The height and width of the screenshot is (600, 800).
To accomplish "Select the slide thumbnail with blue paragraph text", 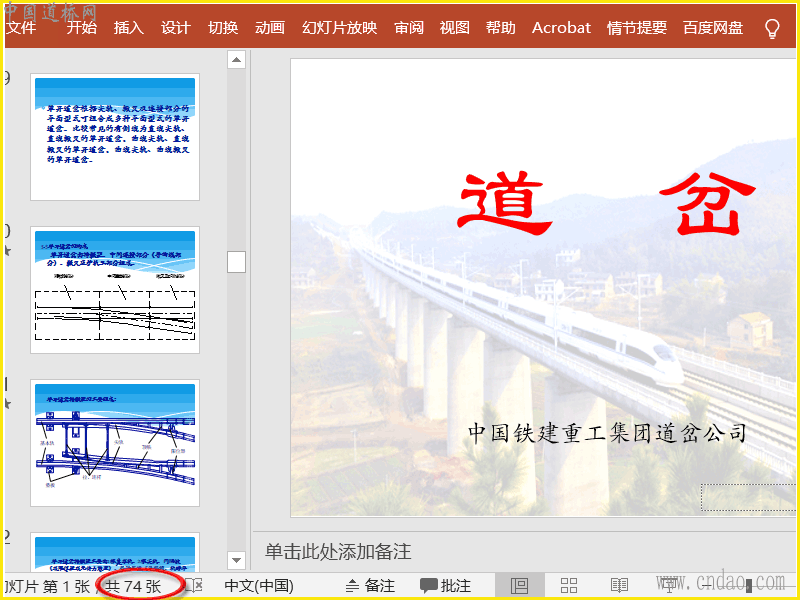I will (115, 137).
